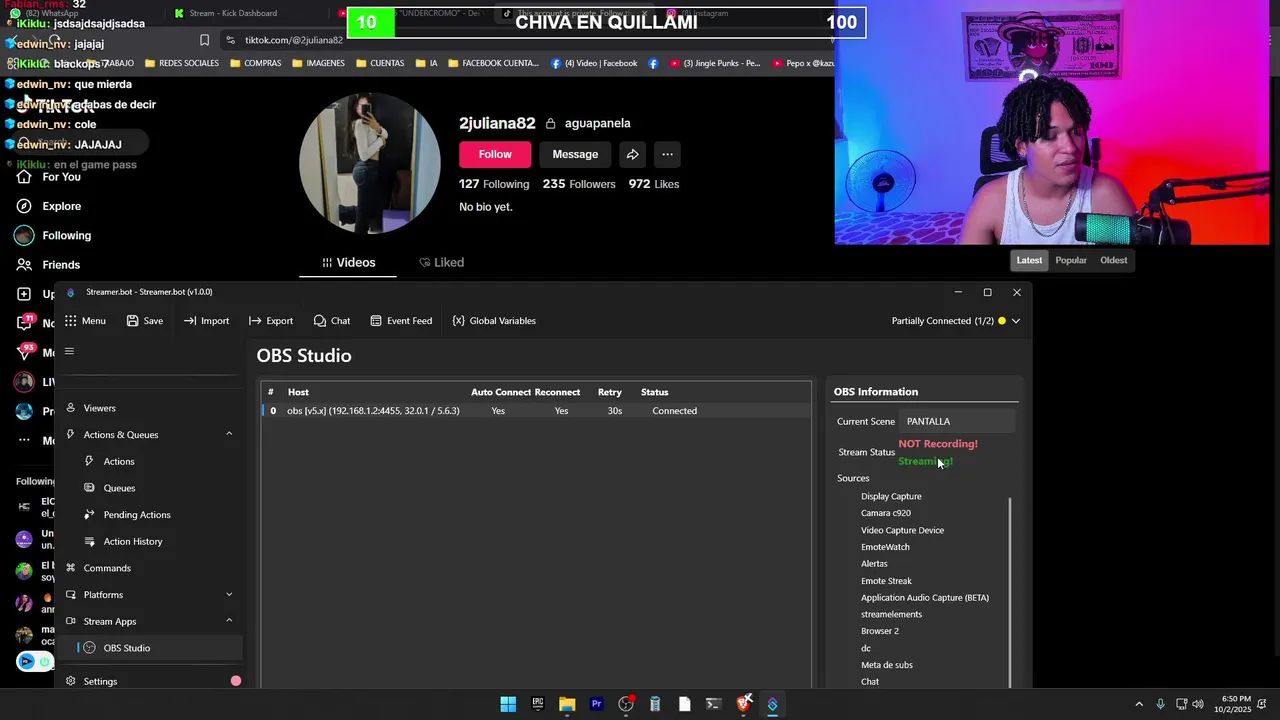This screenshot has width=1280, height=720.
Task: Click the Current Scene PANTALLA field
Action: tap(957, 421)
